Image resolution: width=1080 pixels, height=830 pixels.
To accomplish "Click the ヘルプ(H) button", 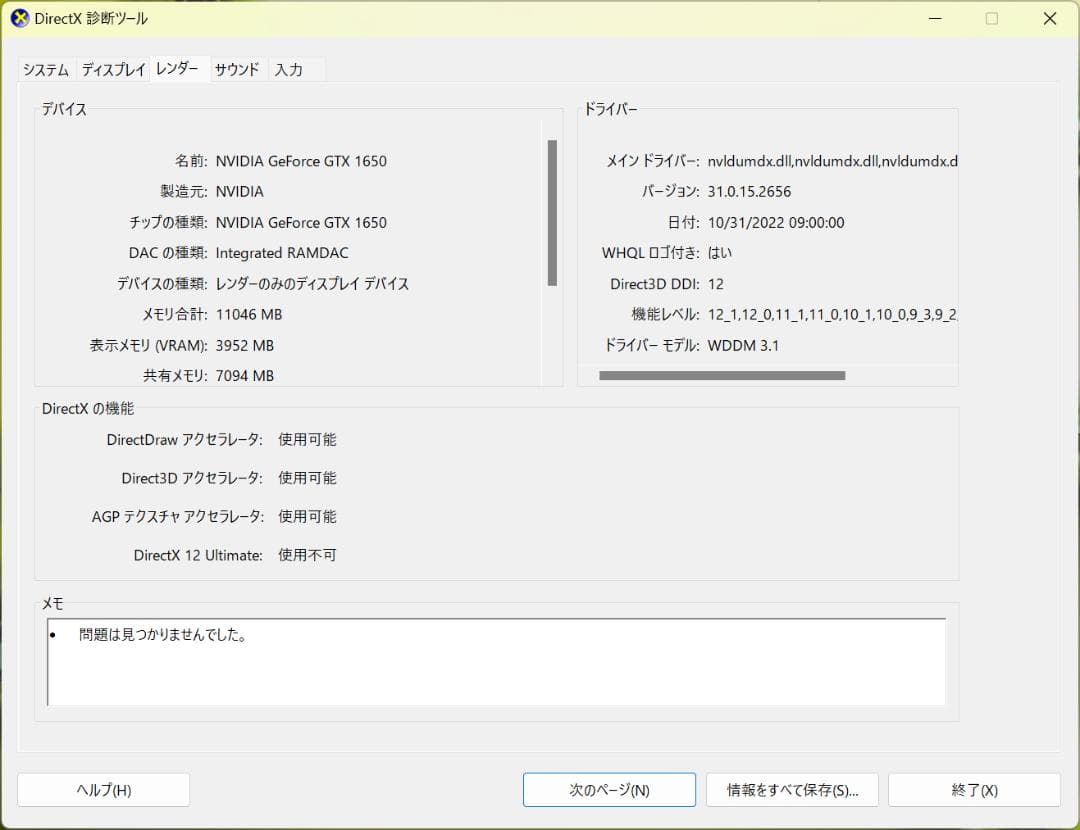I will click(103, 789).
